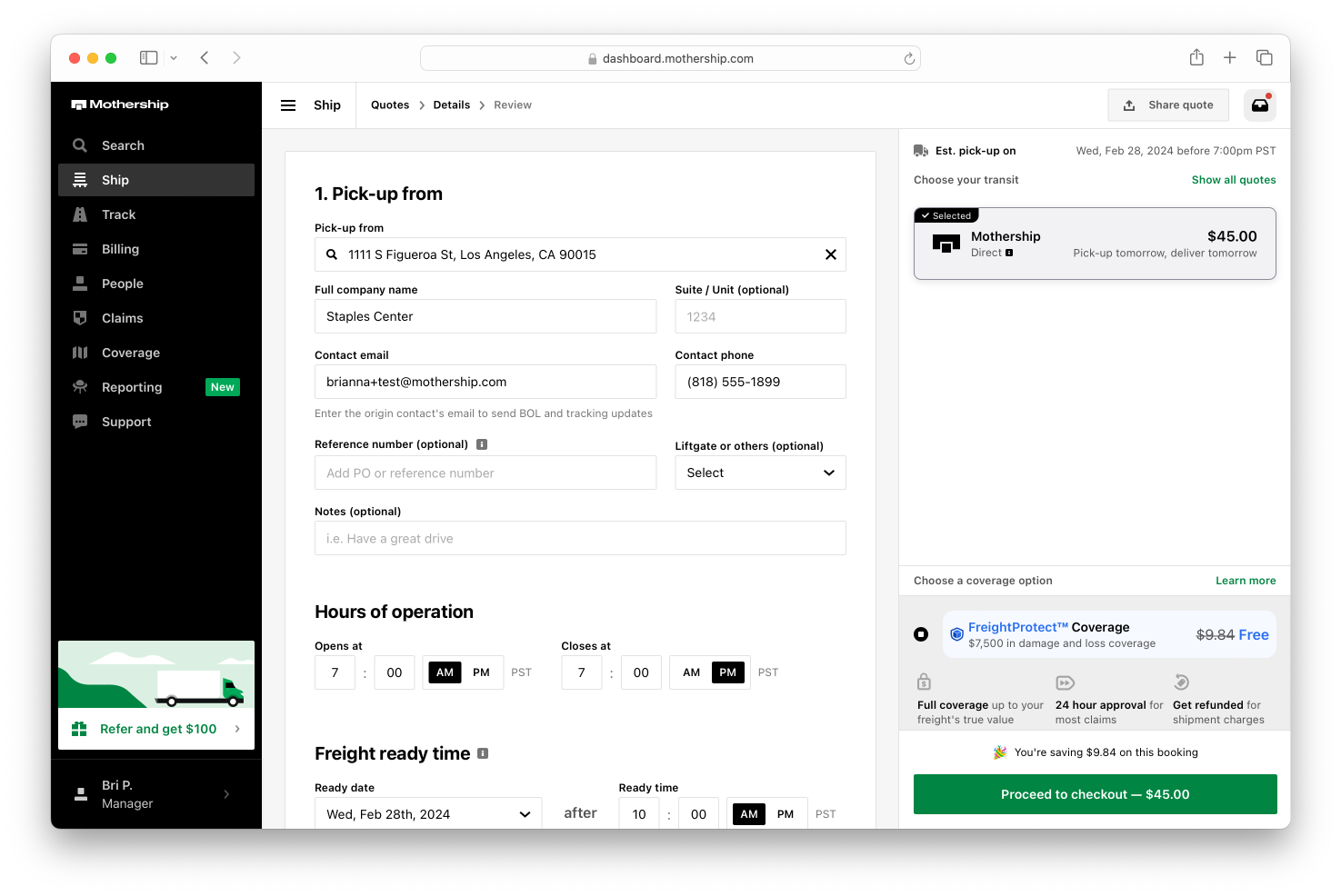Show Safari tab overview icon
The image size is (1341, 896).
click(1264, 57)
